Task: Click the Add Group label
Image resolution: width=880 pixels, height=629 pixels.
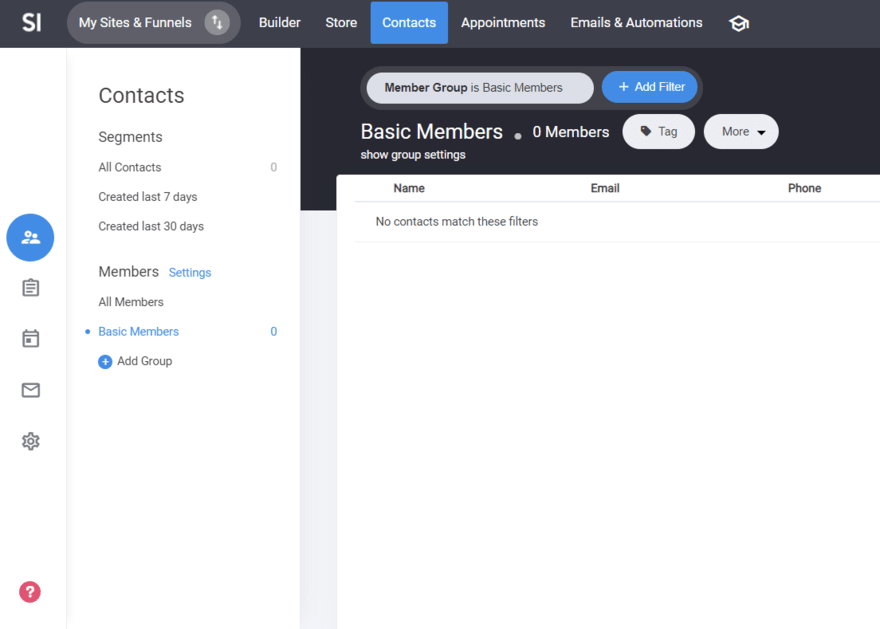Action: [x=145, y=361]
